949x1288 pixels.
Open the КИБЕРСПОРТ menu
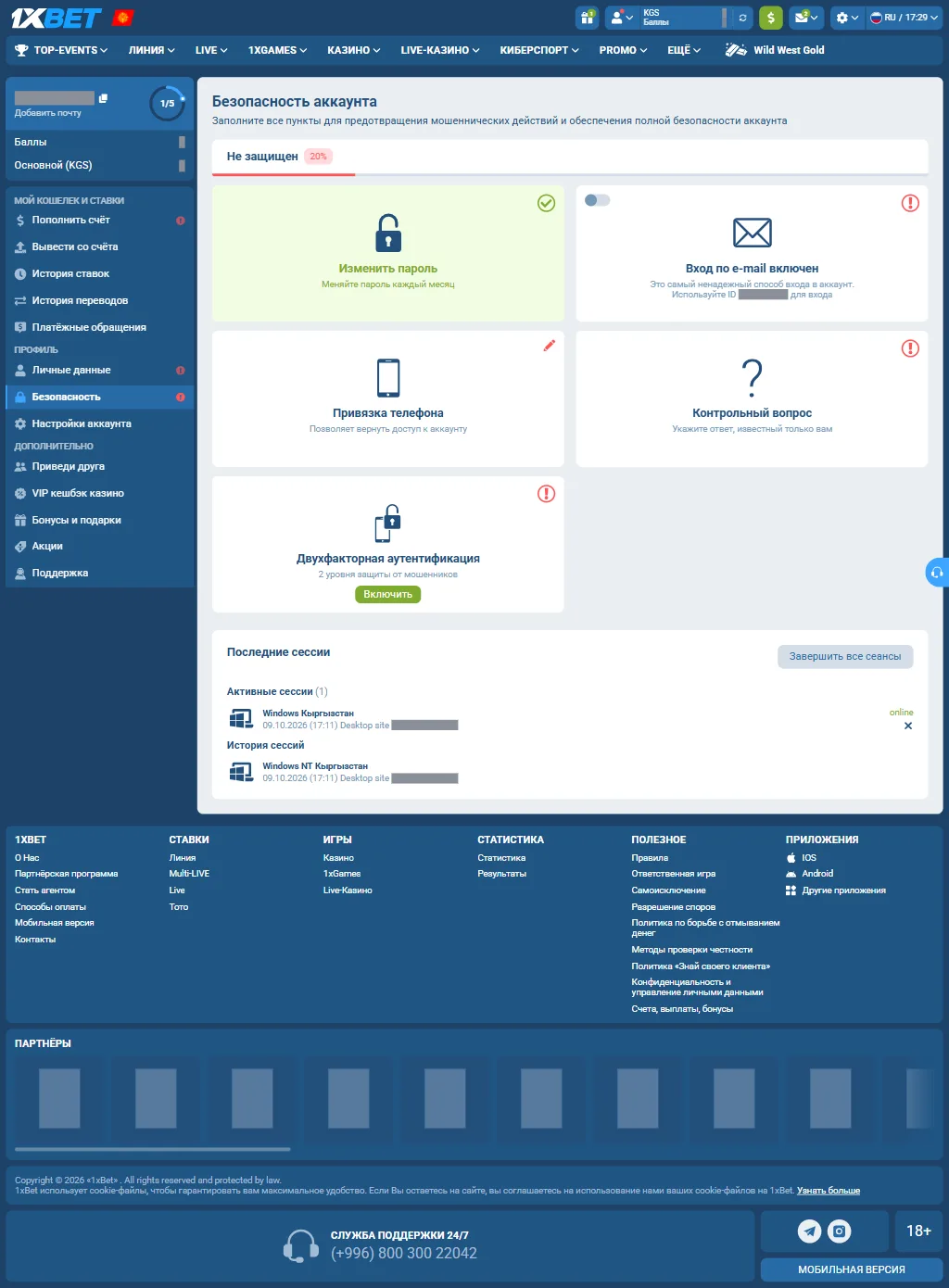pos(539,50)
